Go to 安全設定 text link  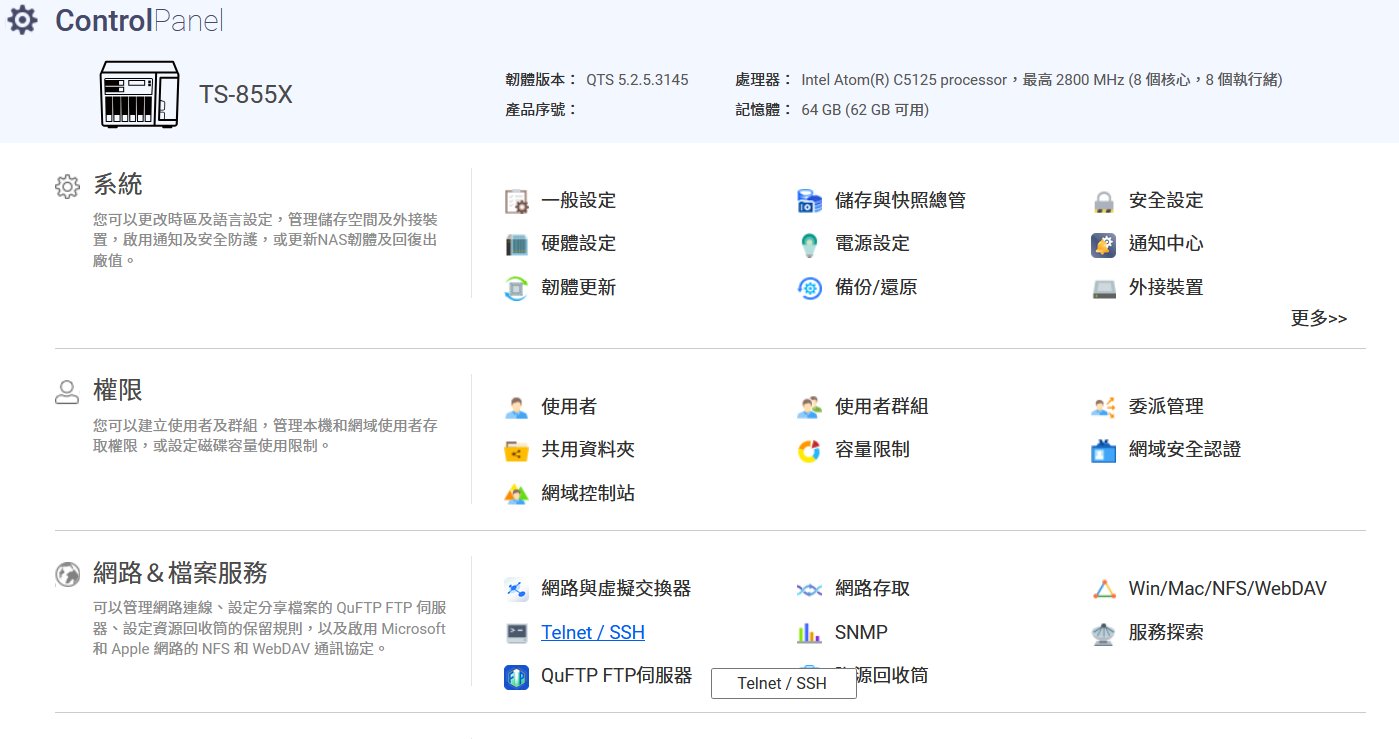coord(1166,201)
